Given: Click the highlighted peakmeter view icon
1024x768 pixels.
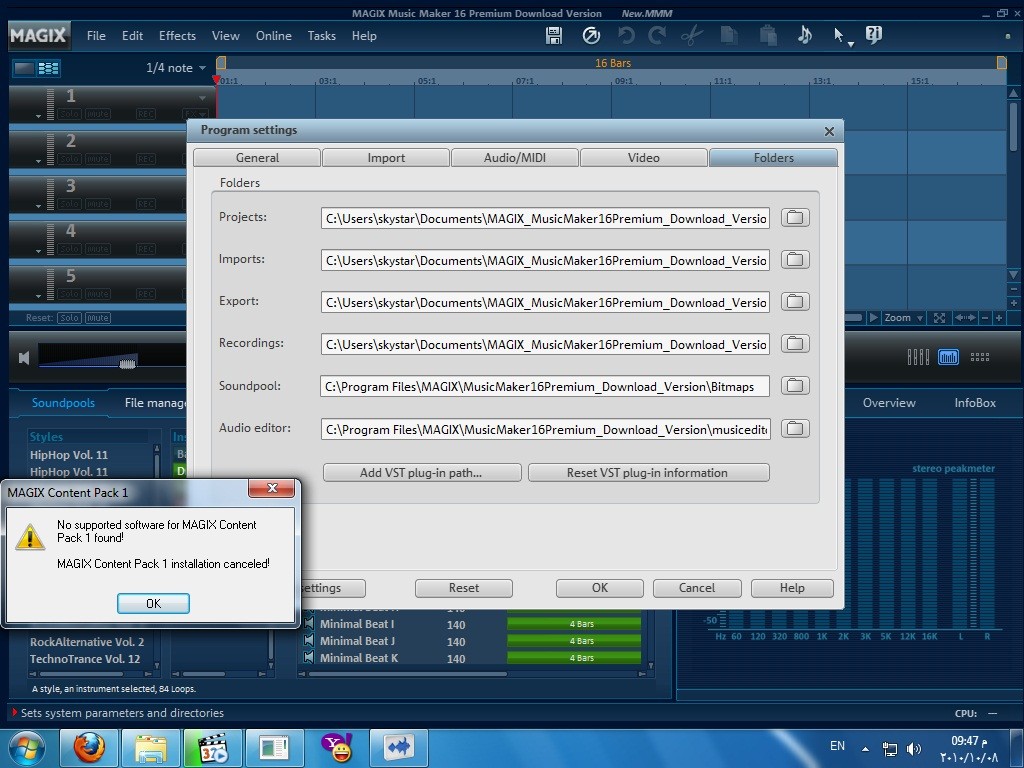Looking at the screenshot, I should pos(948,357).
